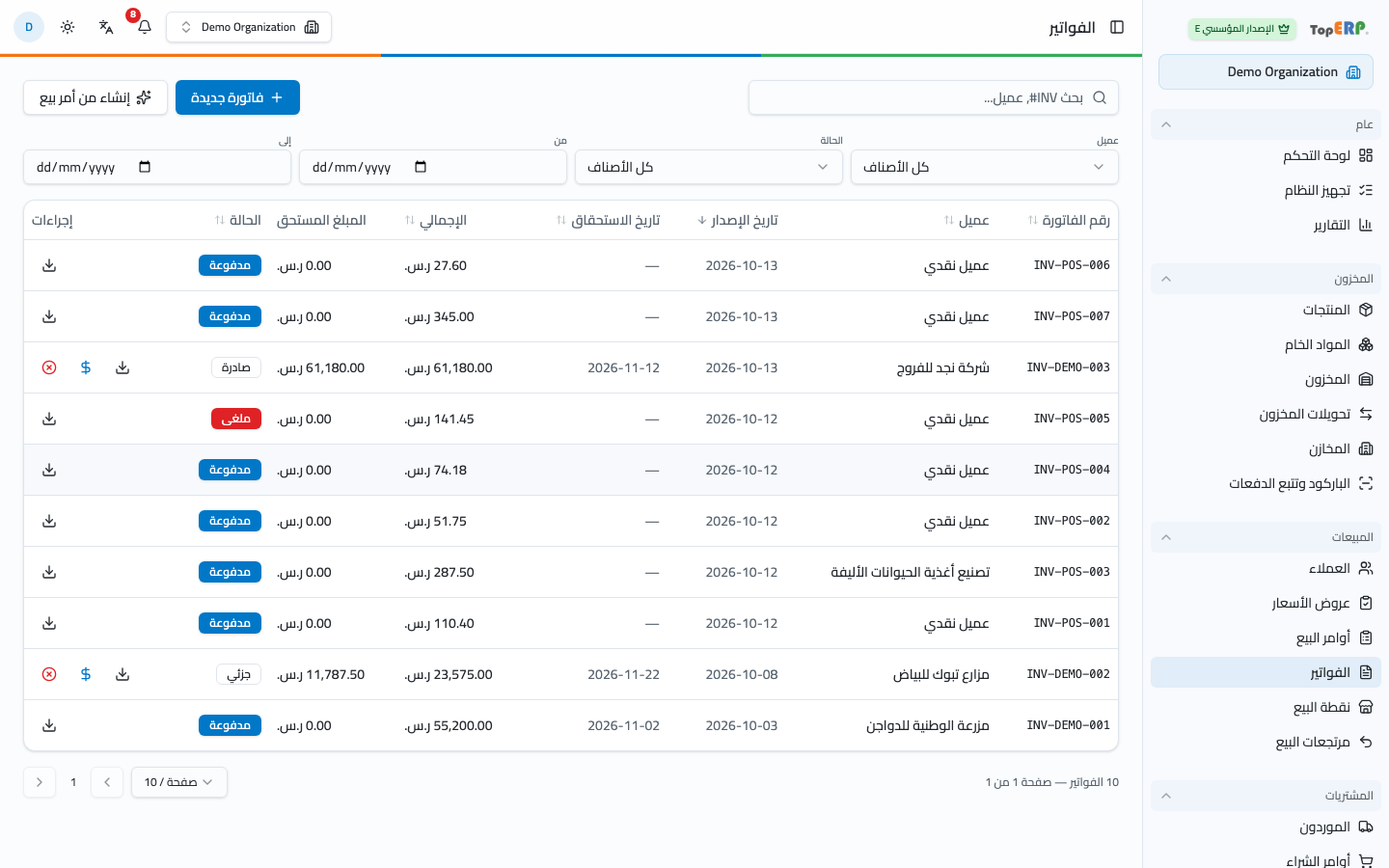Open language translation switcher

[x=106, y=27]
